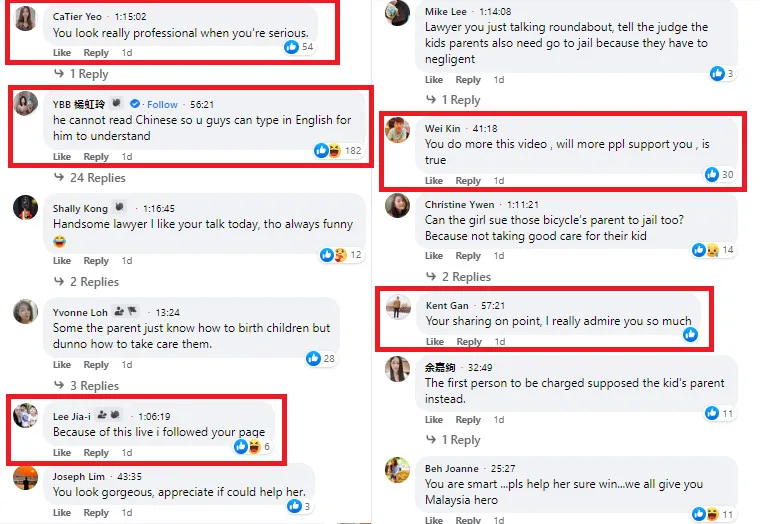Open reactions on Shally Kong's comment
Viewport: 760px width, 524px height.
coord(334,255)
